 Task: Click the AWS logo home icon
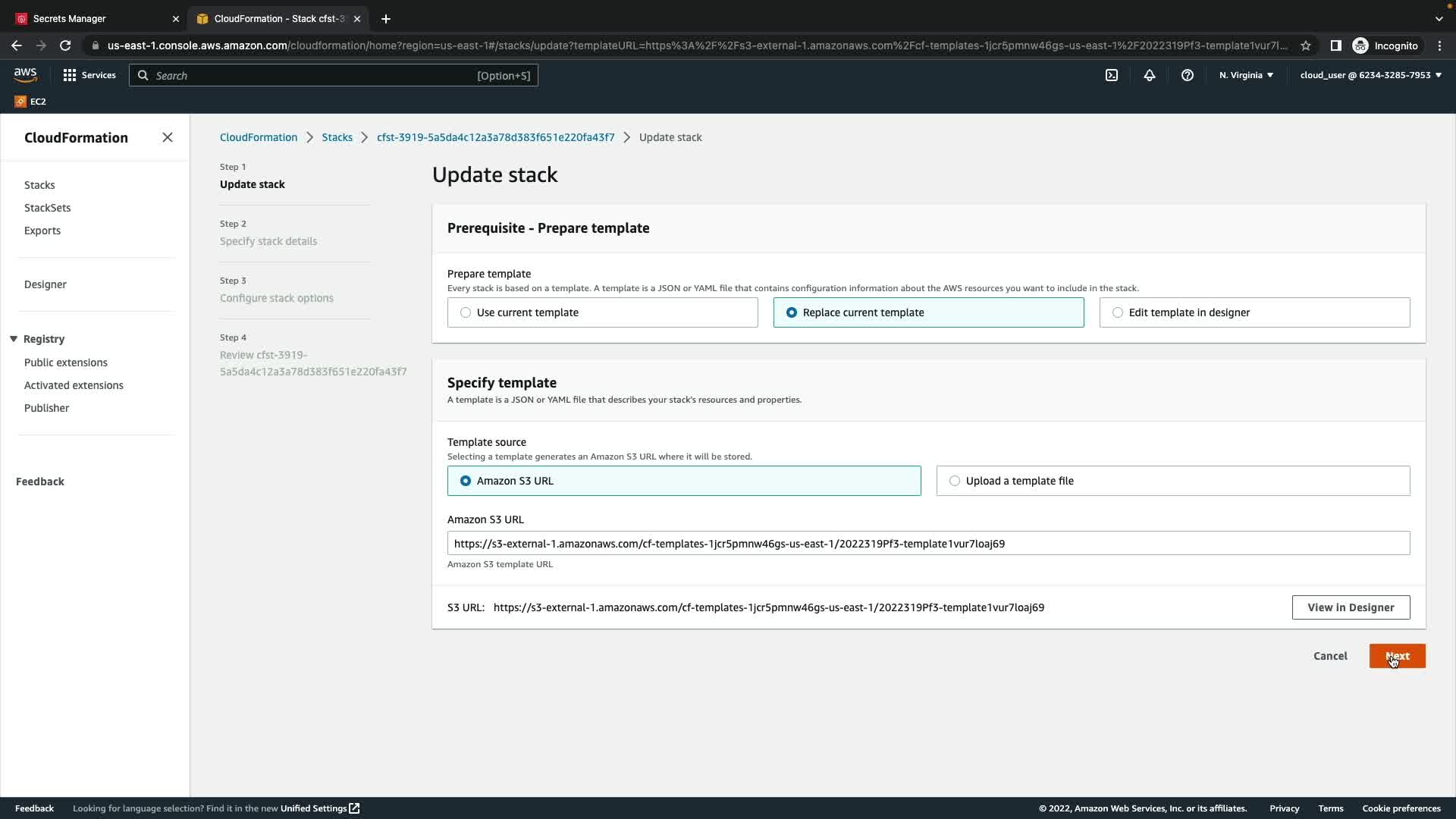click(x=25, y=74)
